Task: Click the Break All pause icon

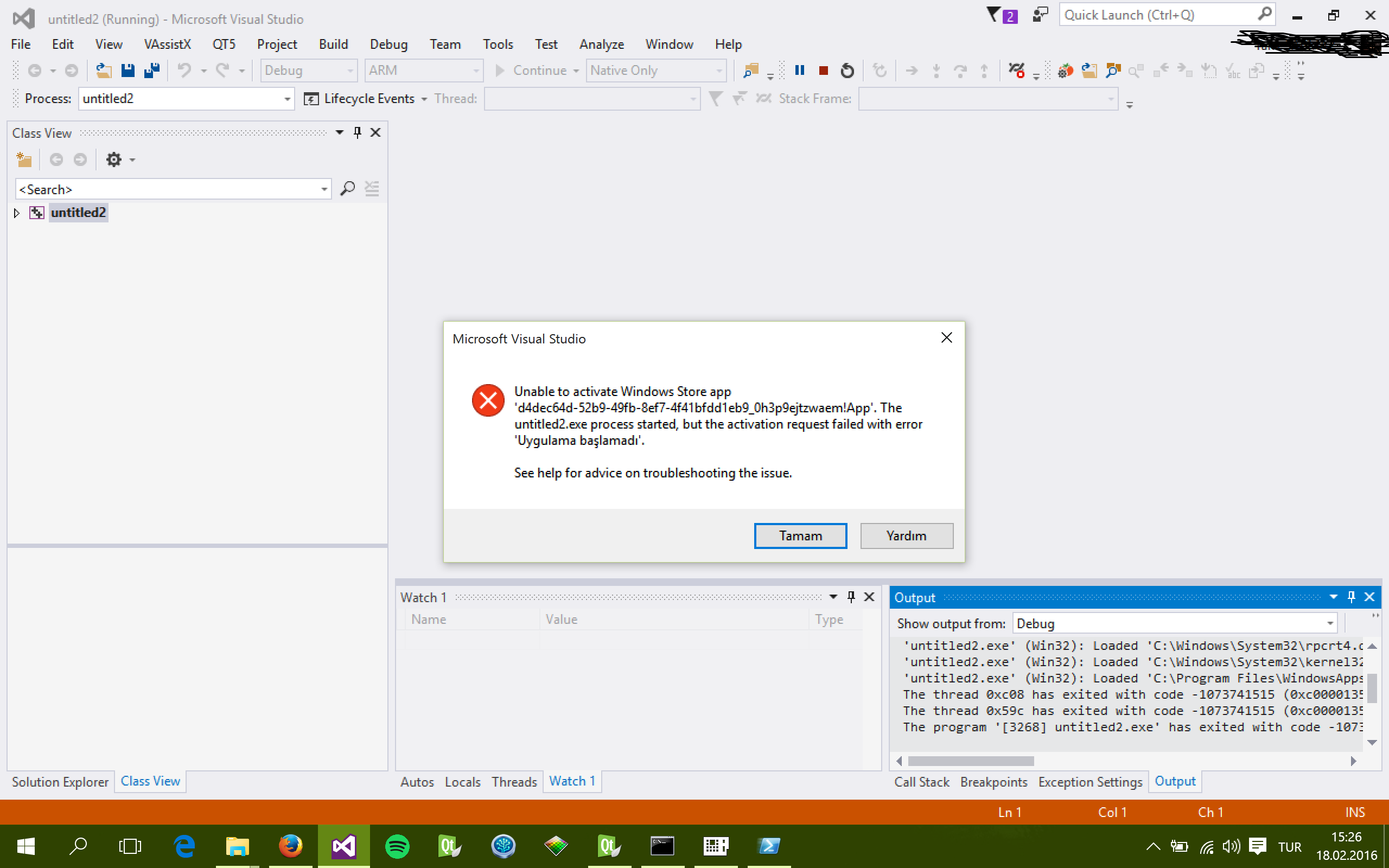Action: click(800, 70)
